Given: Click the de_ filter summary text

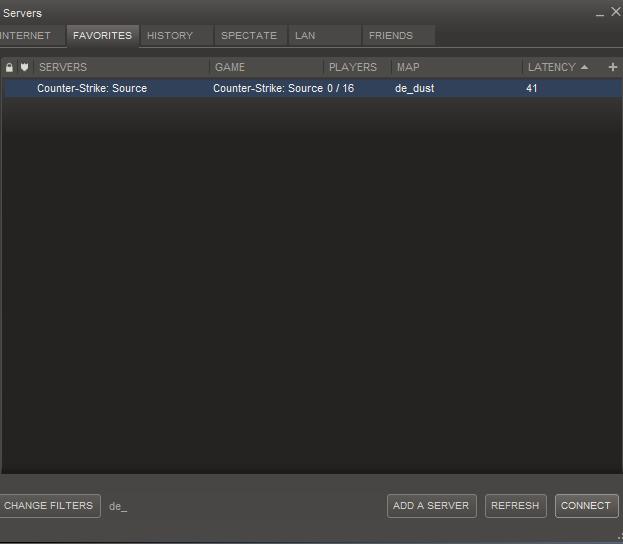Looking at the screenshot, I should [x=118, y=506].
